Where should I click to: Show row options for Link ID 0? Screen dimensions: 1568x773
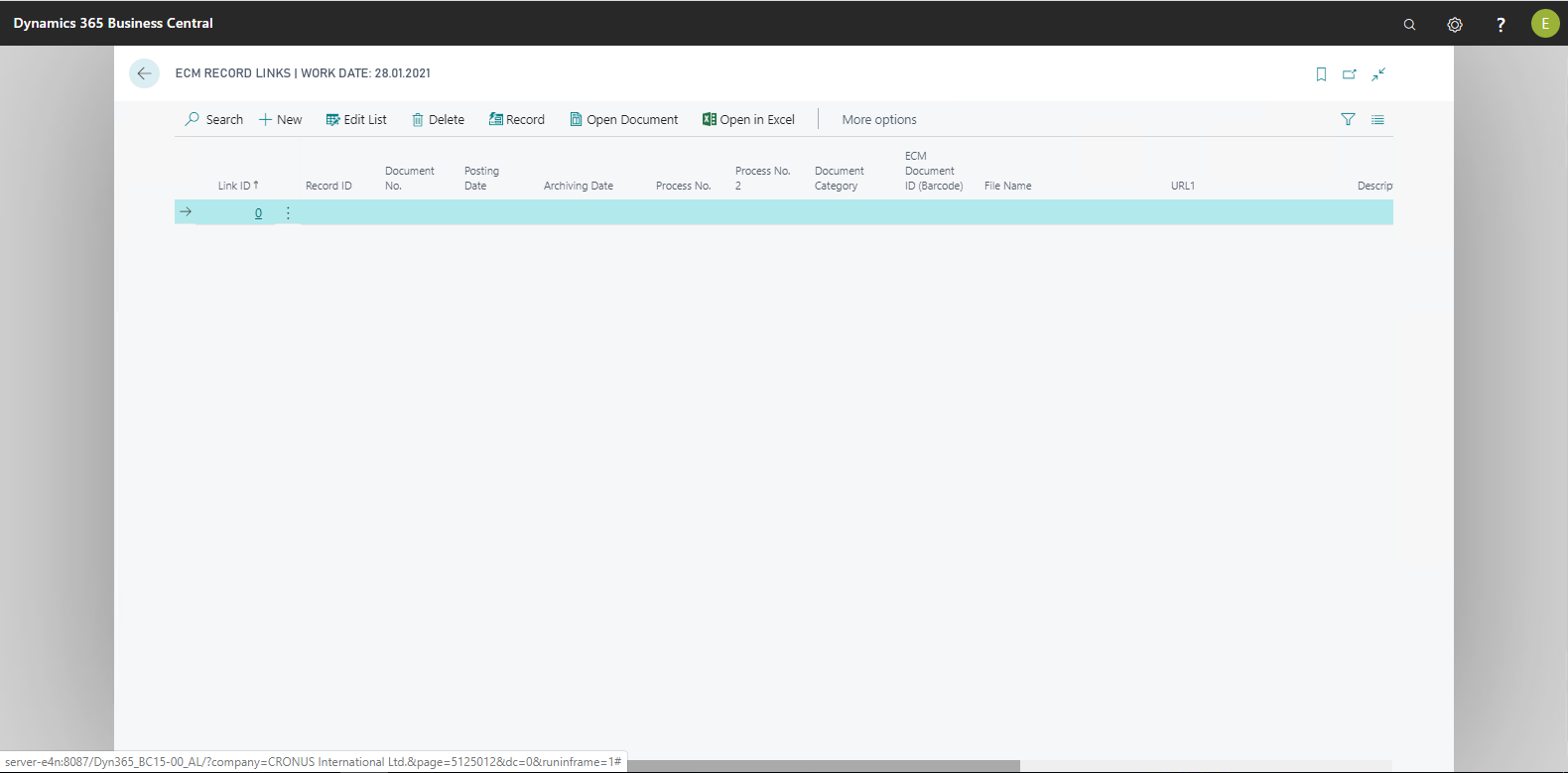(288, 213)
